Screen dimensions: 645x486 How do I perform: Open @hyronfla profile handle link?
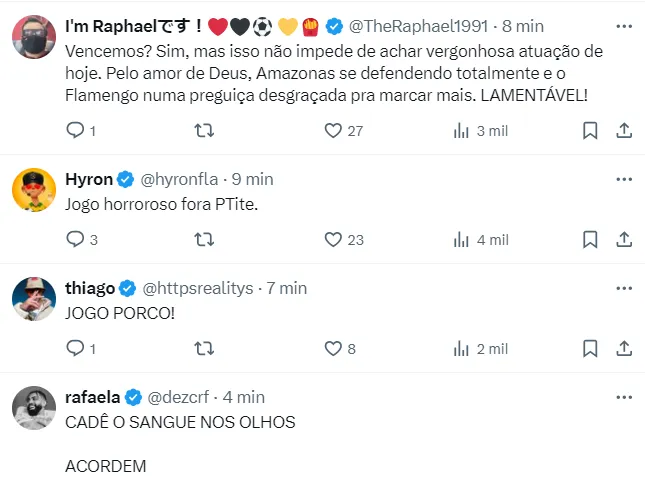[181, 179]
